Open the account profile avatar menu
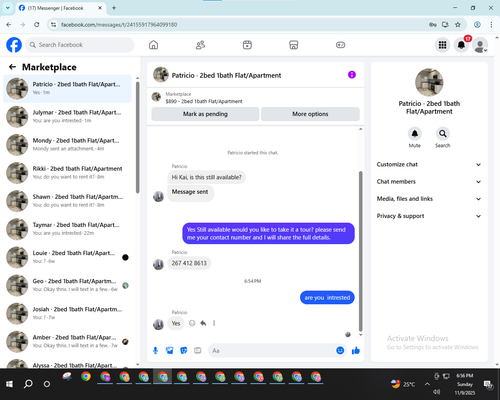This screenshot has height=400, width=500. click(480, 45)
